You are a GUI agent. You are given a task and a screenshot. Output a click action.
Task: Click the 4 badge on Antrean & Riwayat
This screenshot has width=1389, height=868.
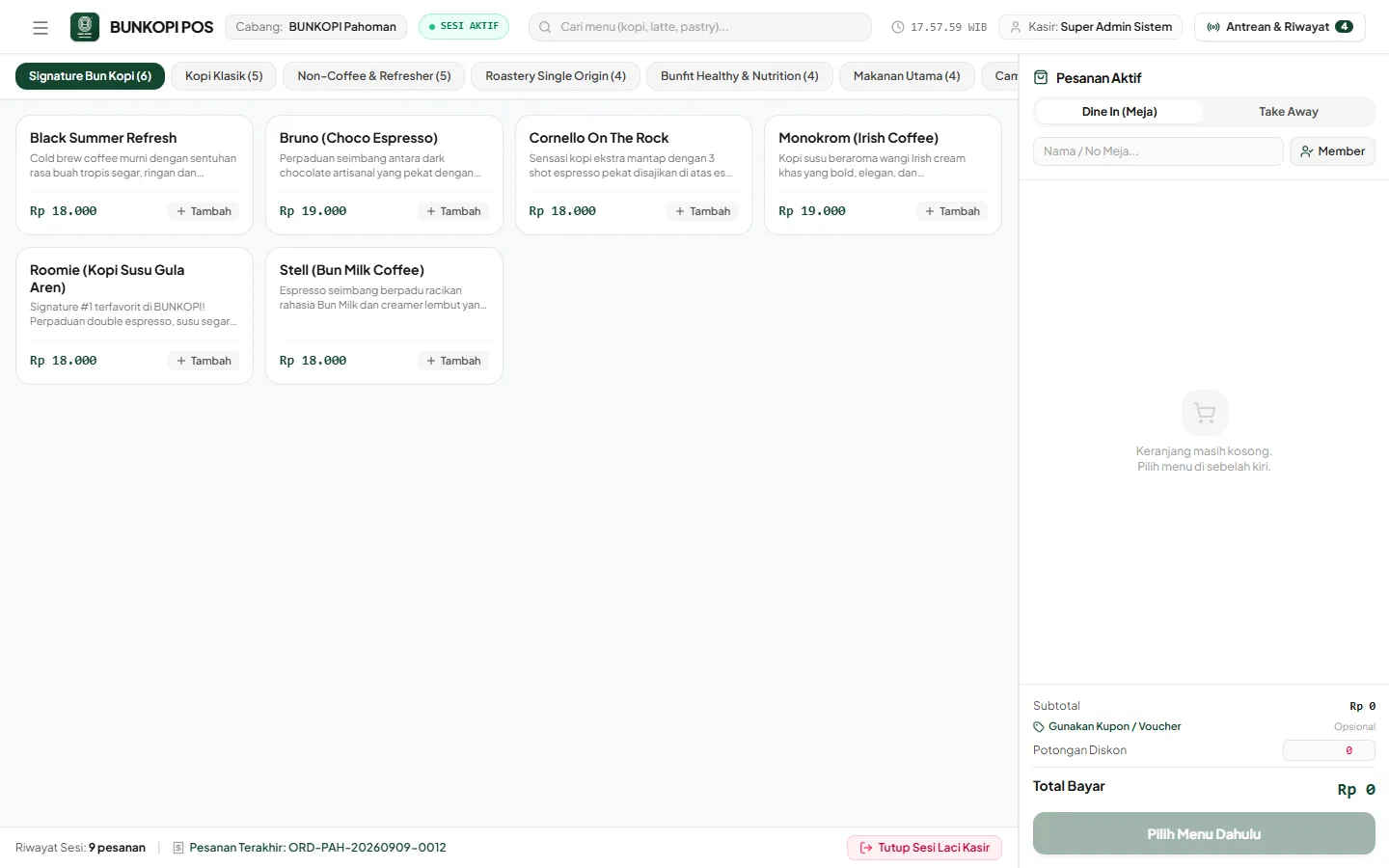[1344, 27]
